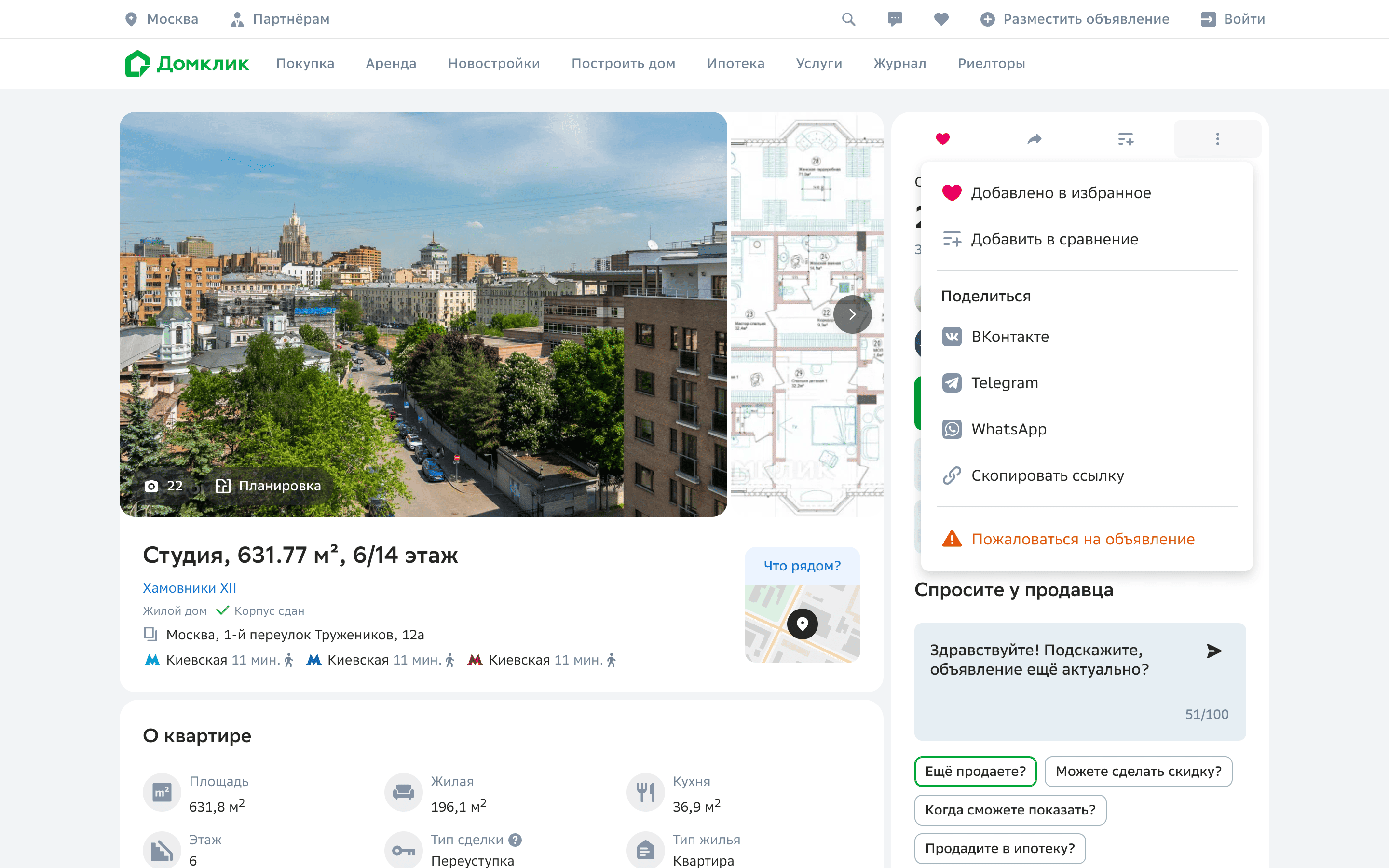Viewport: 1389px width, 868px height.
Task: Open the Партнёрам link
Action: point(280,19)
